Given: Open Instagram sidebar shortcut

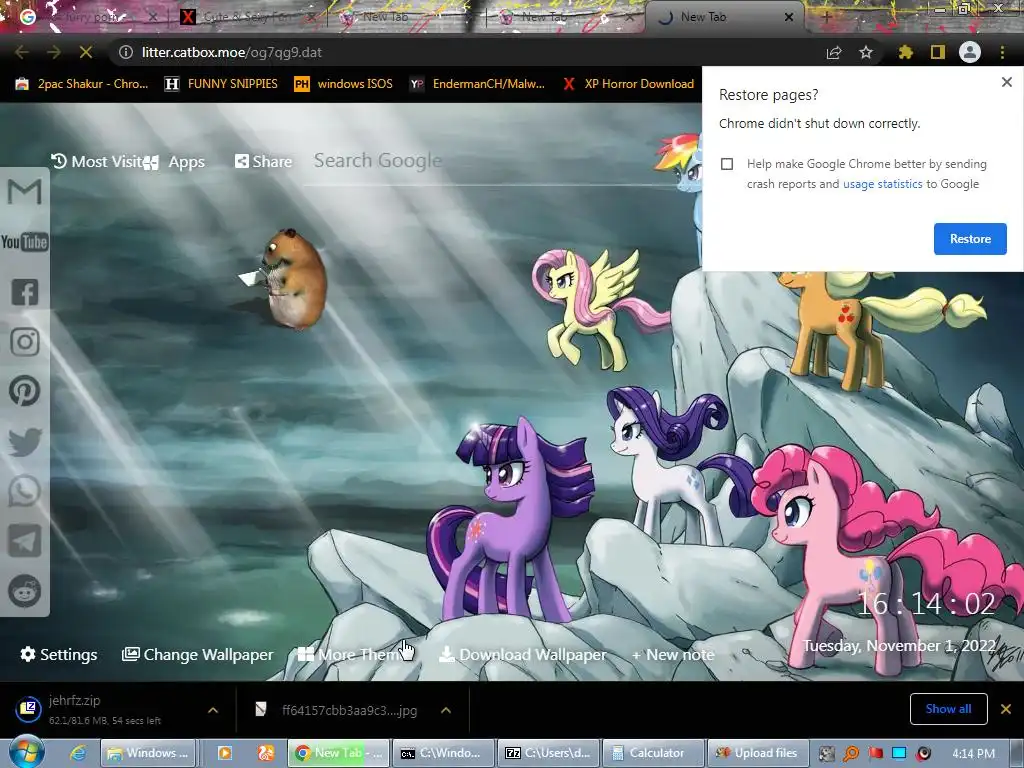Looking at the screenshot, I should 25,342.
